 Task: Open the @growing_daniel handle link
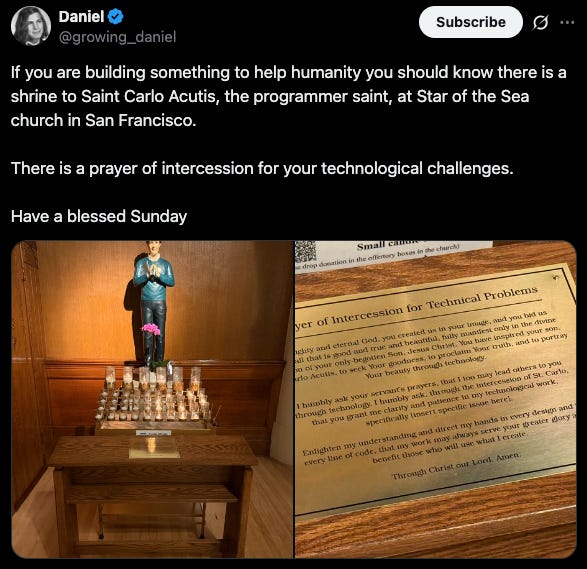117,37
